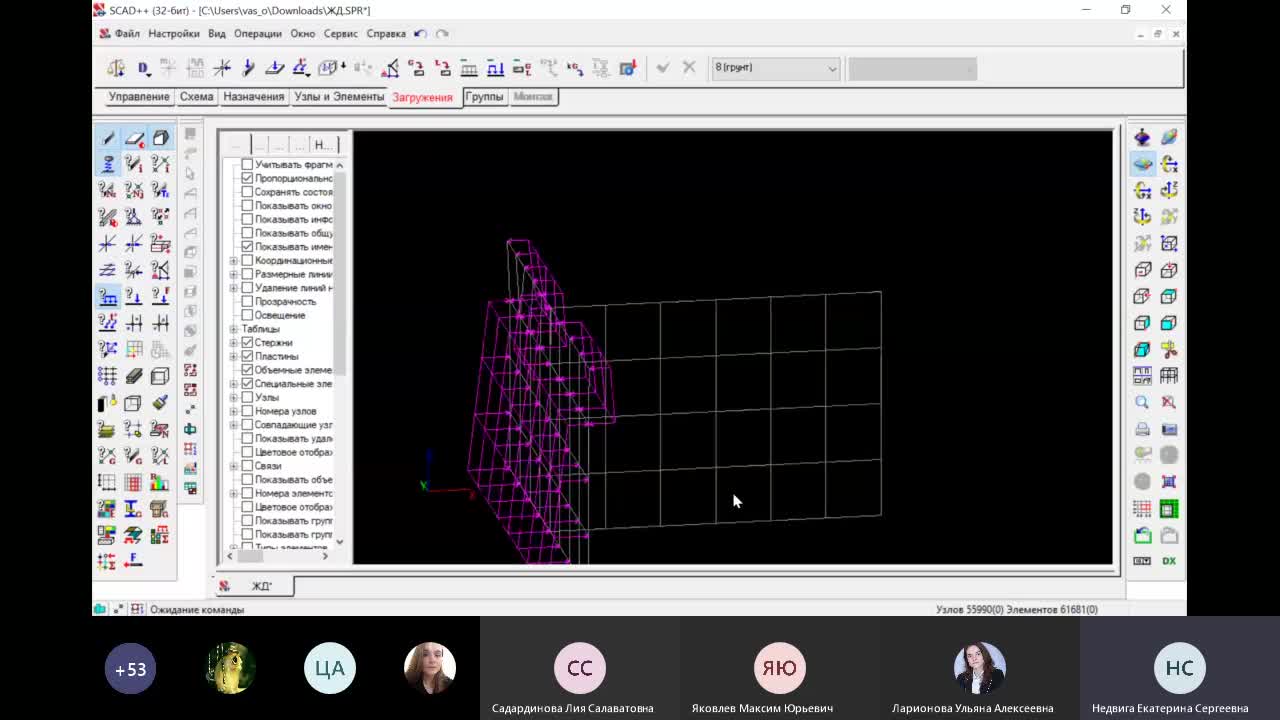Screen dimensions: 1280x720
Task: Select the eraser tool in left palette
Action: click(133, 137)
